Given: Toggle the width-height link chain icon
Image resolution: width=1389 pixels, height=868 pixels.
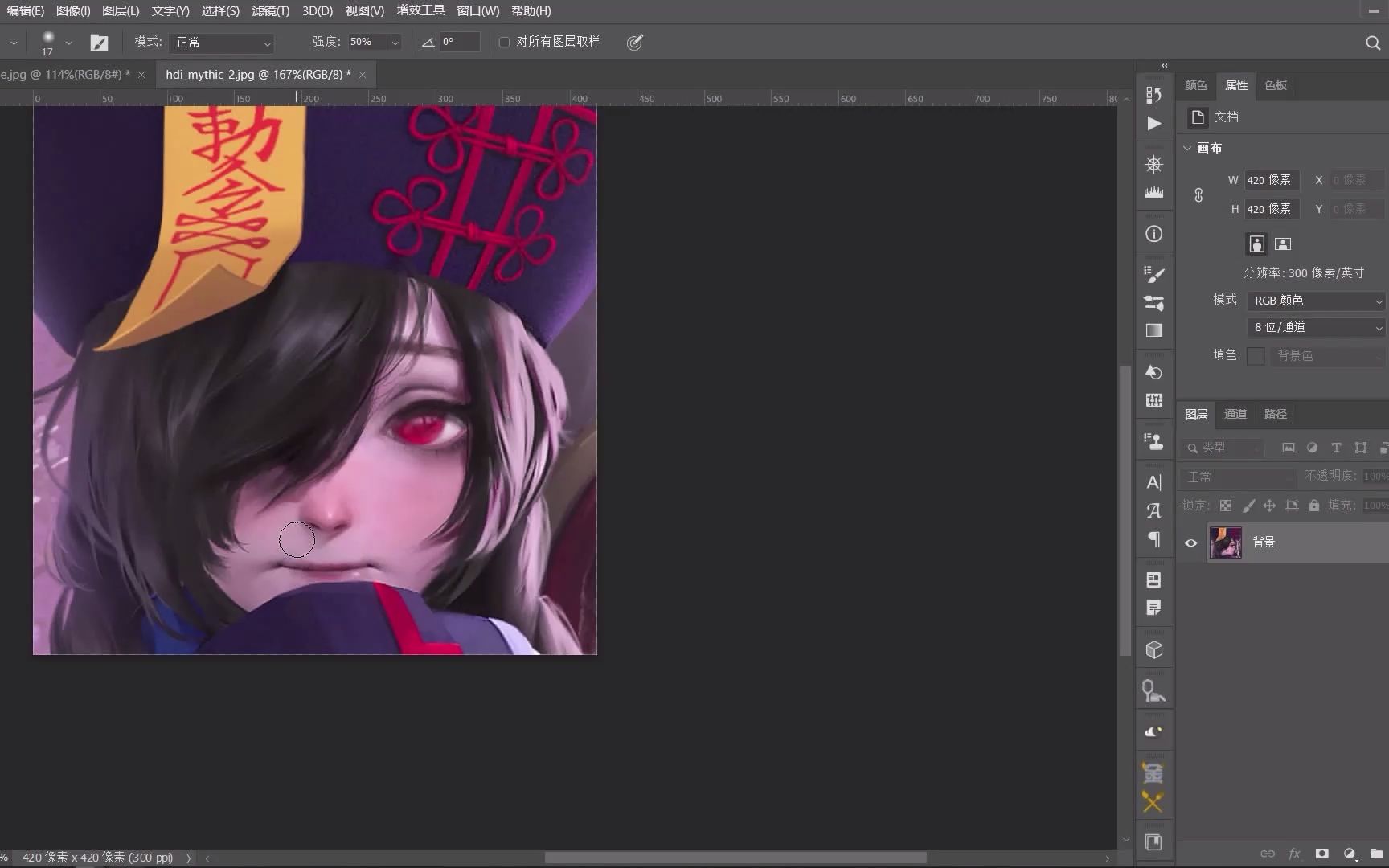Looking at the screenshot, I should tap(1198, 194).
